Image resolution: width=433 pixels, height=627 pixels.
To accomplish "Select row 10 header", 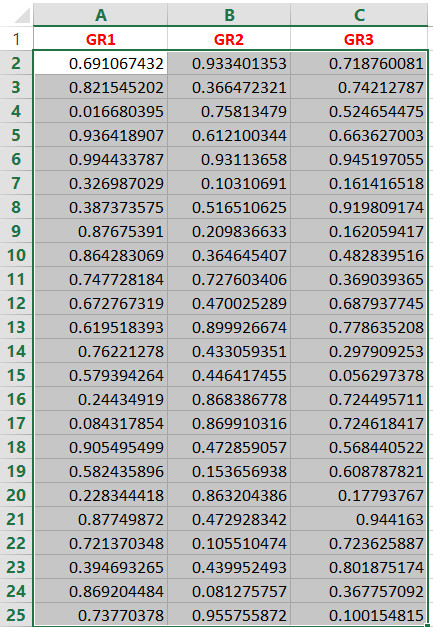I will (x=16, y=255).
